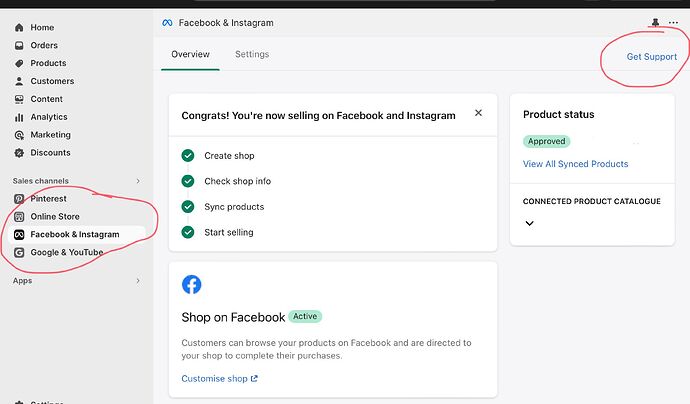Click the Create shop green checkmark
This screenshot has width=690, height=404.
187,156
